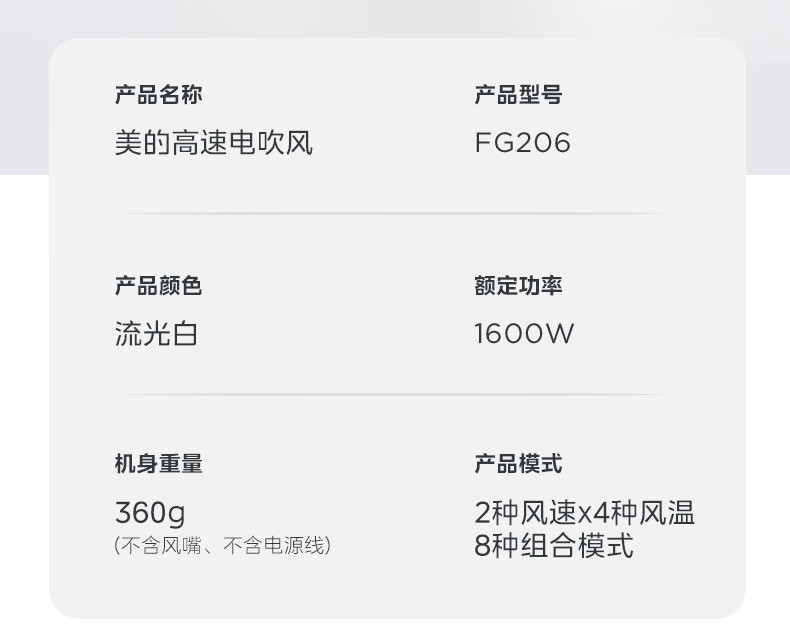Image resolution: width=790 pixels, height=642 pixels.
Task: Click the divider line below 流光白
Action: coord(395,395)
